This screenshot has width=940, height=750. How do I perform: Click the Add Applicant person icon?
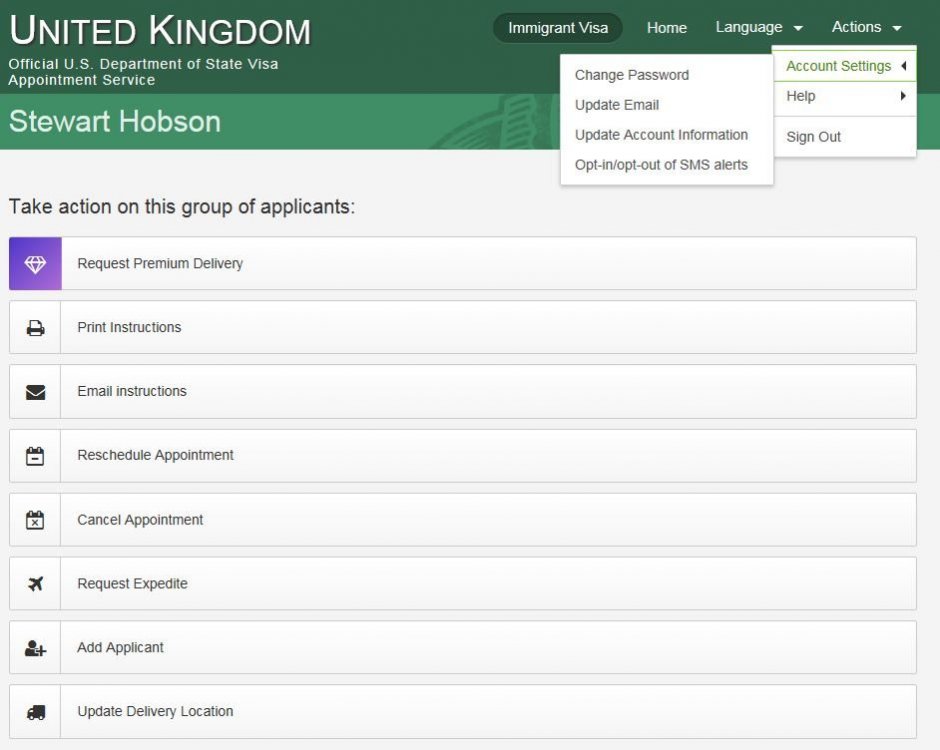pyautogui.click(x=35, y=648)
